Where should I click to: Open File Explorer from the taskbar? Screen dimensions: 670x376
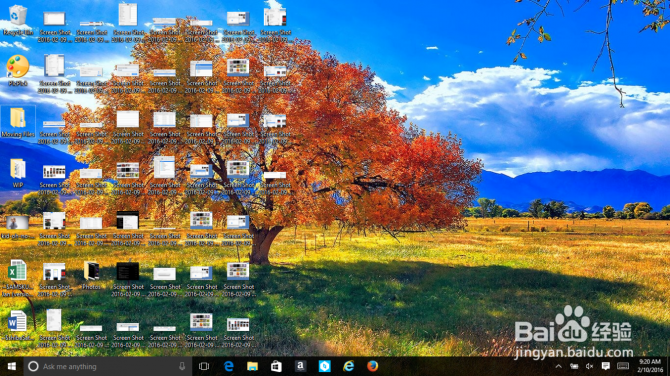pos(253,366)
